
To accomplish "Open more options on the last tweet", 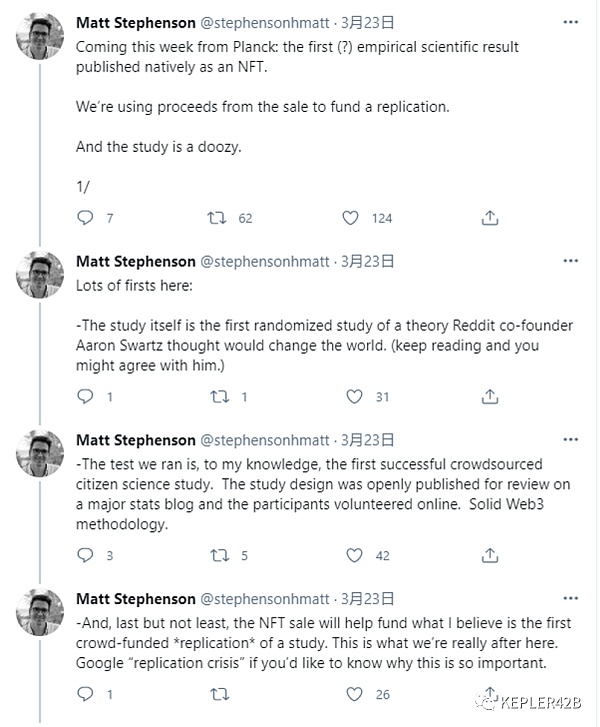I will tap(570, 598).
